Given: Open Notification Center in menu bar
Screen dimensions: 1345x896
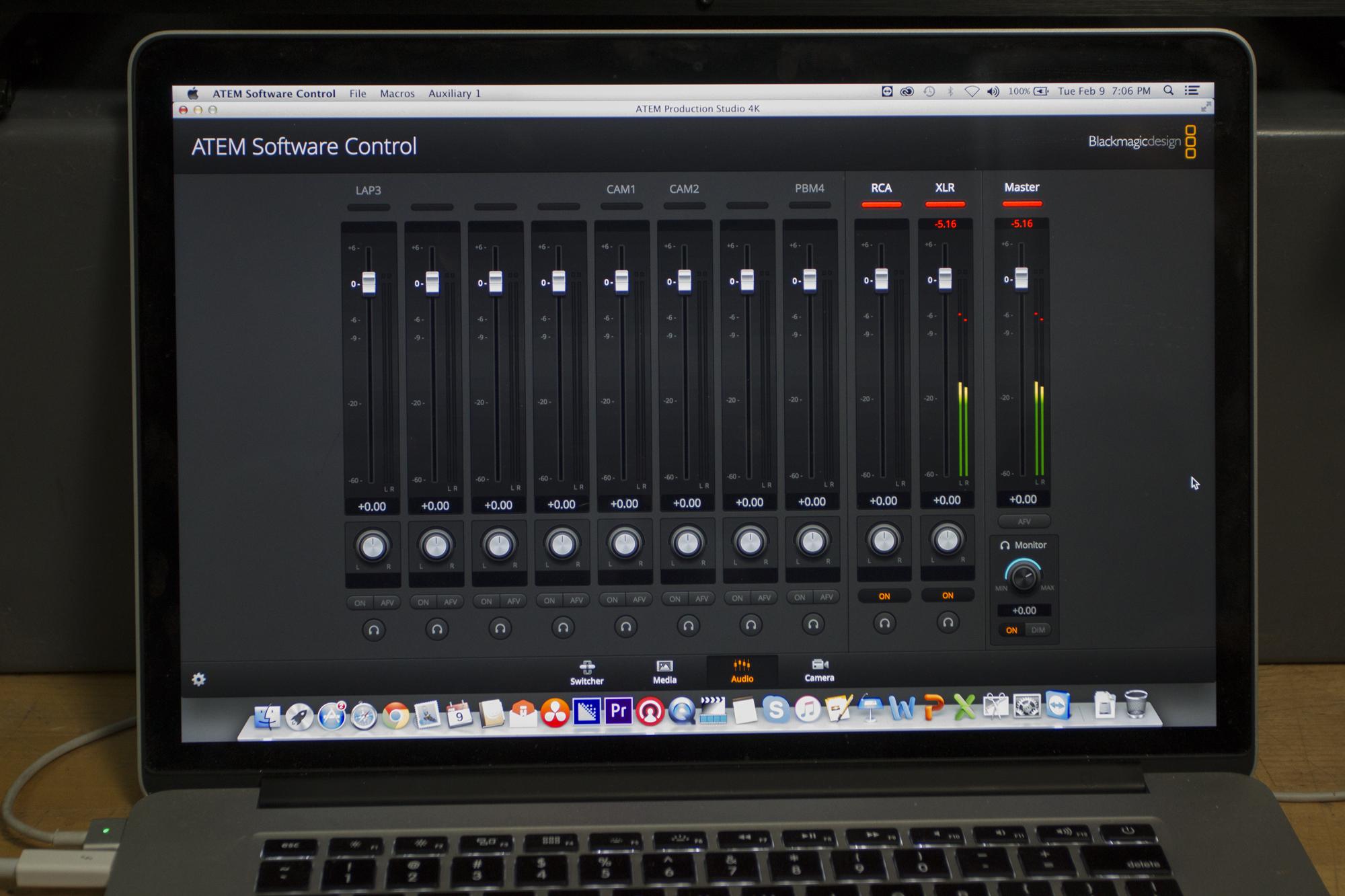Looking at the screenshot, I should pyautogui.click(x=1192, y=90).
